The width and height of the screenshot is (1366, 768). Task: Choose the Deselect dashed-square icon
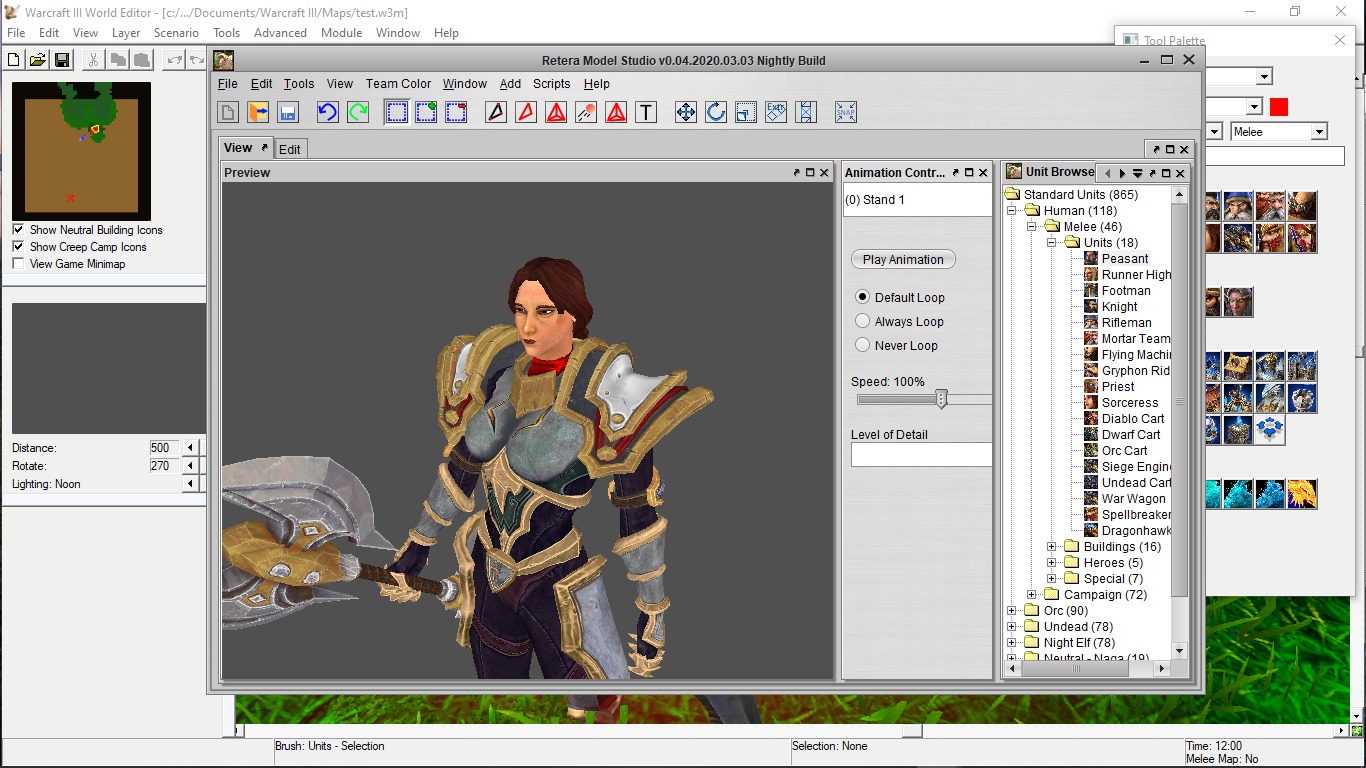click(x=457, y=112)
